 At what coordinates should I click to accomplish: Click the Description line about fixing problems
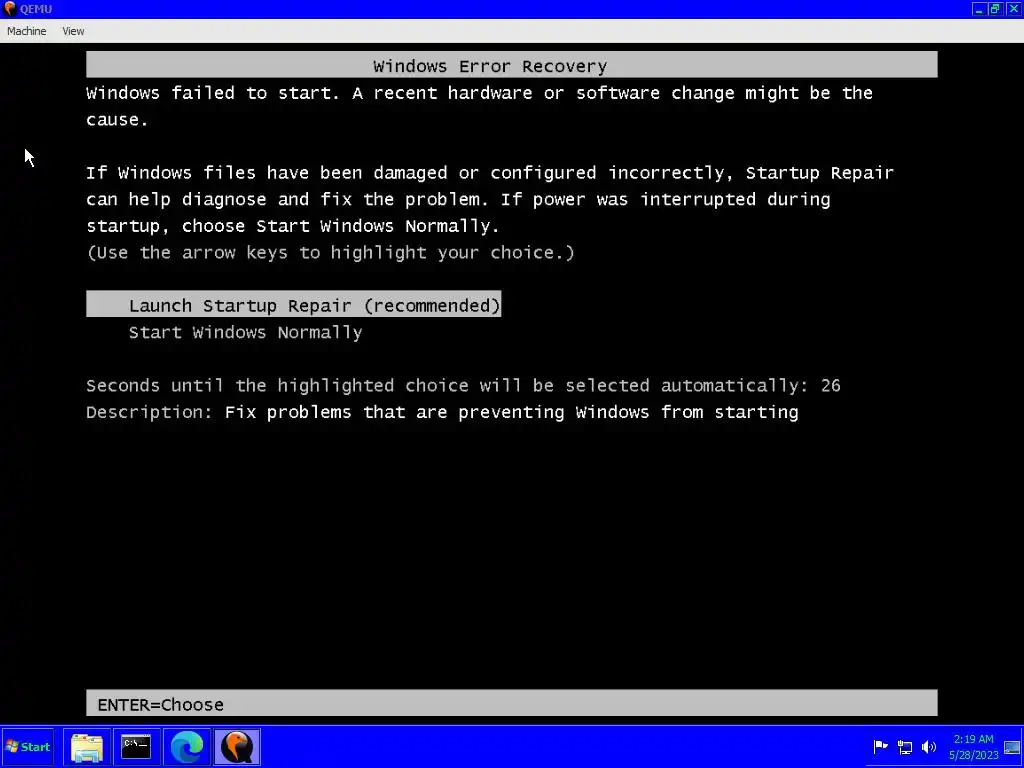point(442,412)
